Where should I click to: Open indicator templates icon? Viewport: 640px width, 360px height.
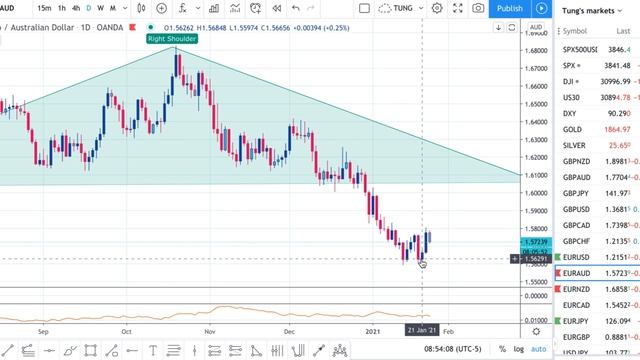235,8
